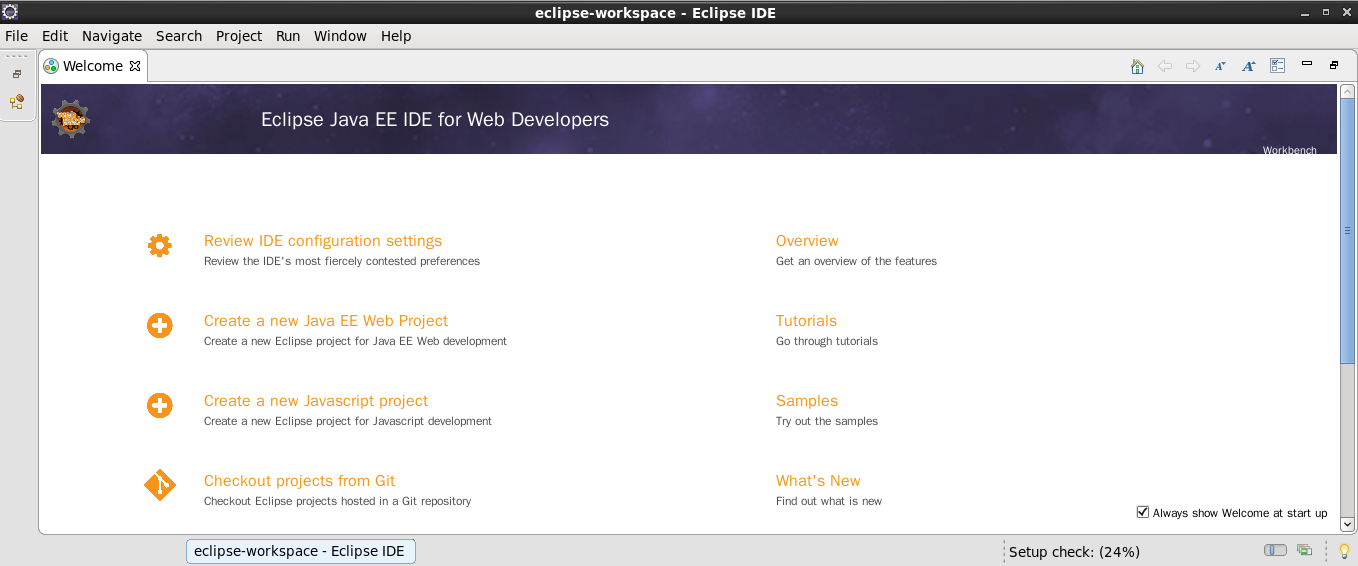This screenshot has width=1358, height=566.
Task: Click 'Find out what is new' description text
Action: click(x=829, y=501)
